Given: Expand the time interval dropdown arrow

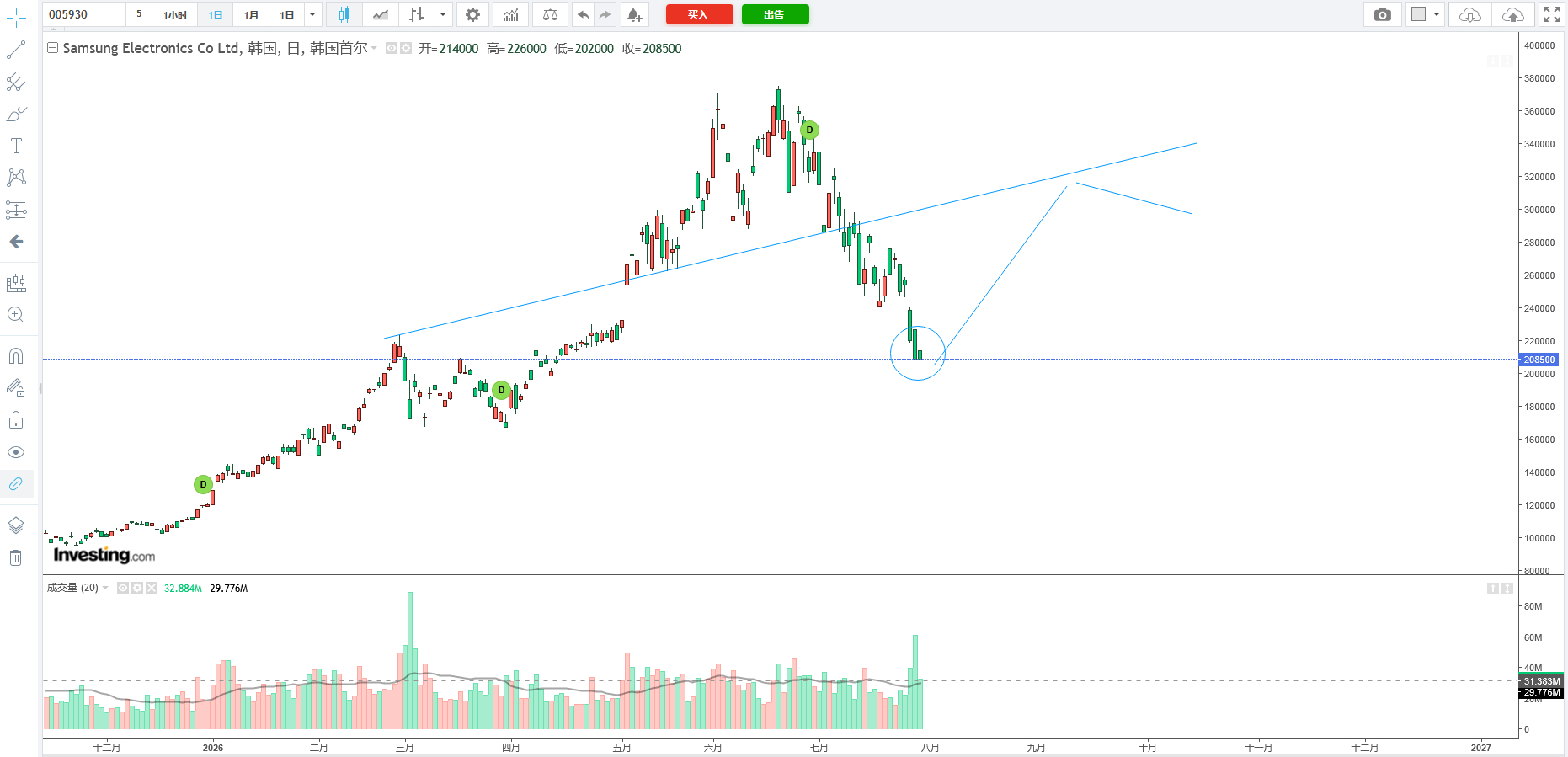Looking at the screenshot, I should point(312,14).
